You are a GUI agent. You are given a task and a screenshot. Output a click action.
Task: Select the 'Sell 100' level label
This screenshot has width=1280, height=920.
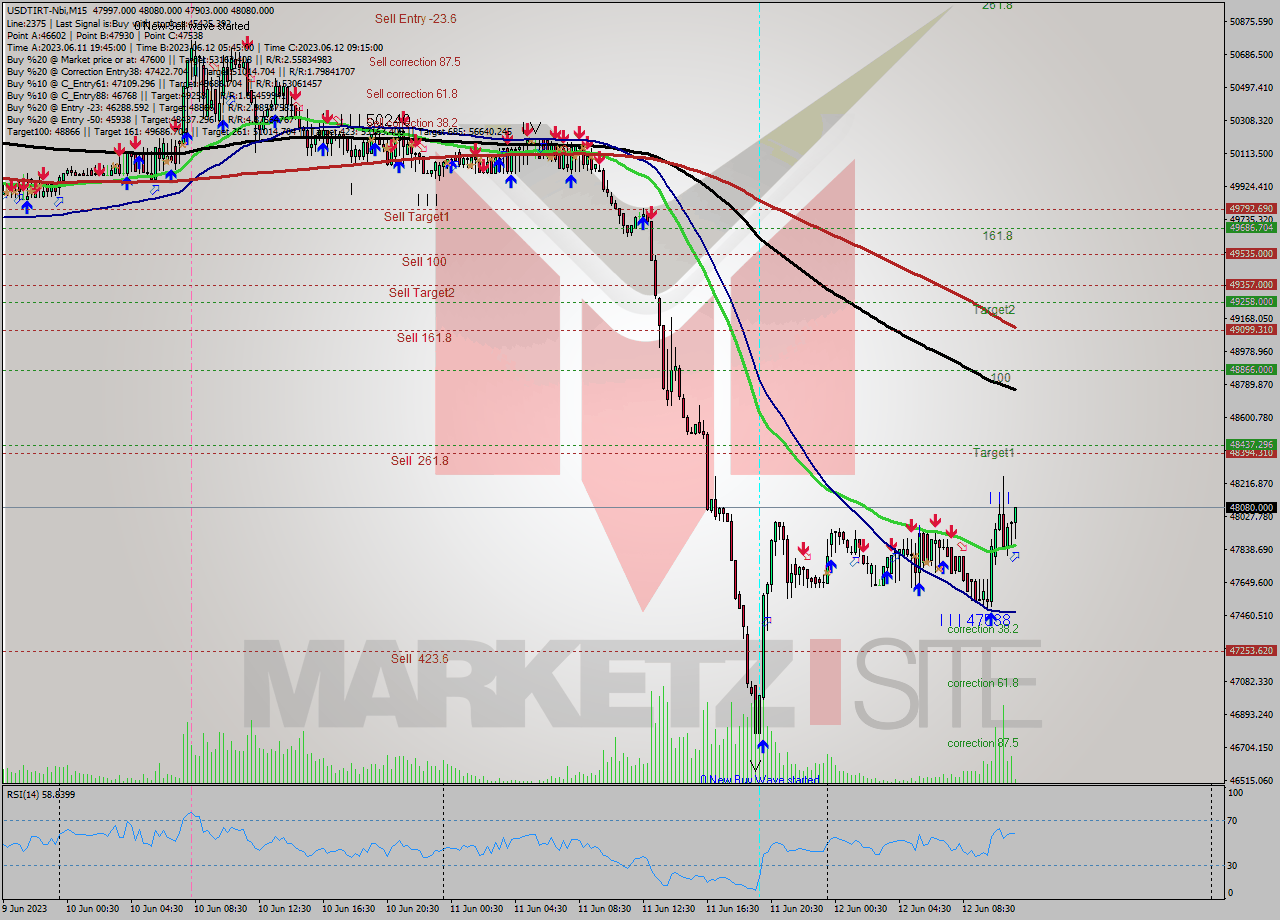point(424,262)
